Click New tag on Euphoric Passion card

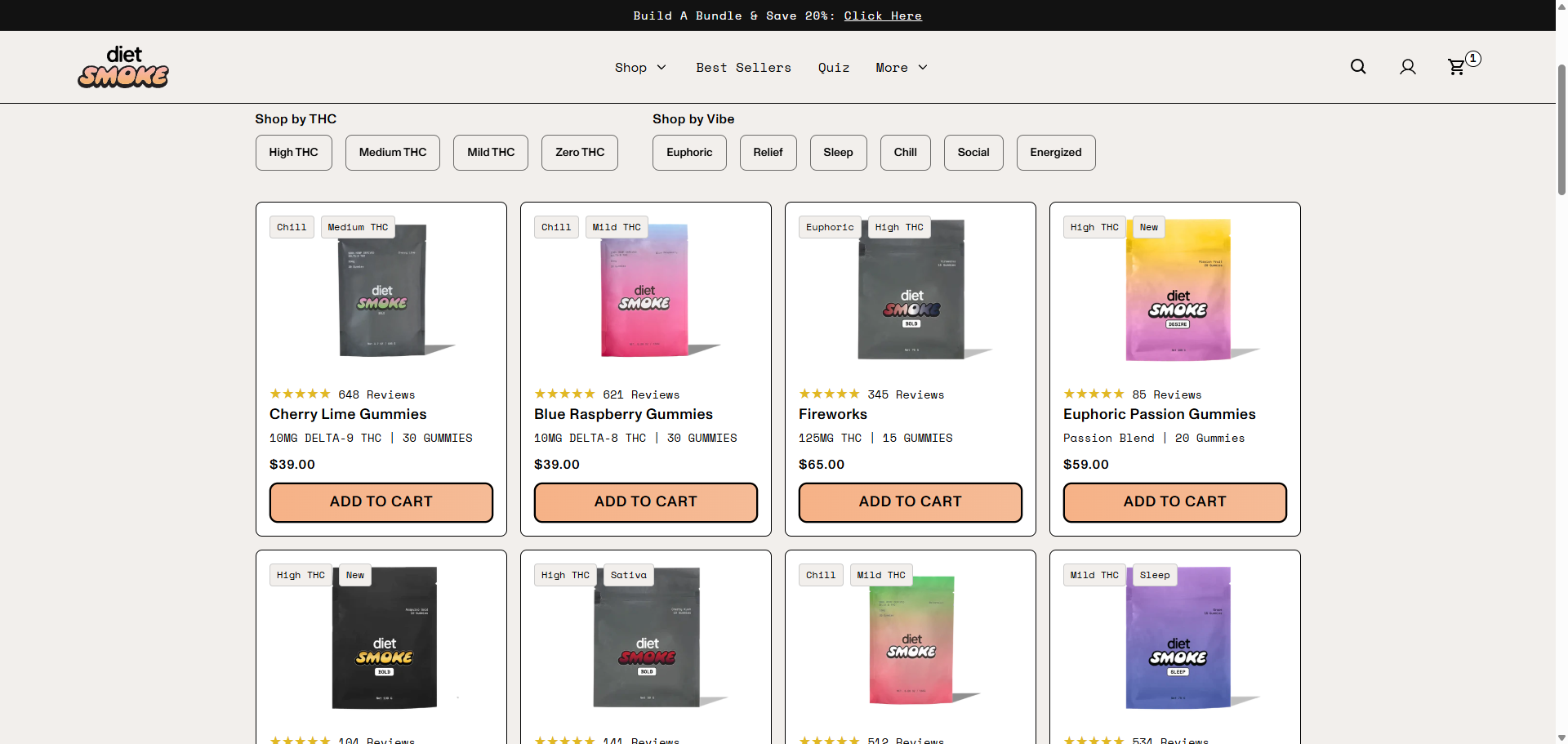coord(1149,228)
